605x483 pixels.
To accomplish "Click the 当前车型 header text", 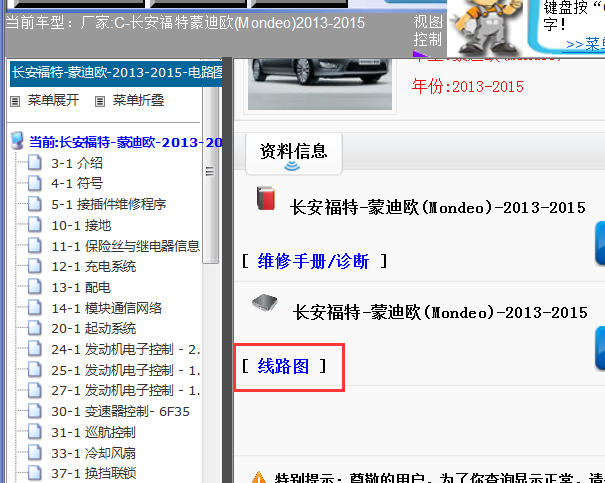I will pos(185,23).
